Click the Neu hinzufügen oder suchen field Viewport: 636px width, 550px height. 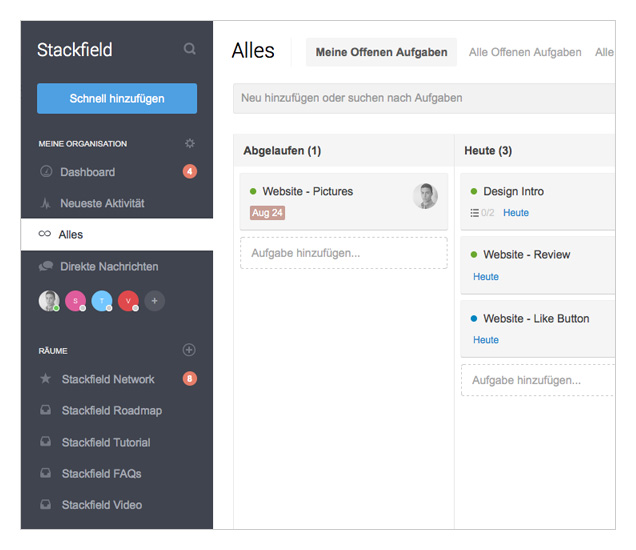(x=424, y=98)
